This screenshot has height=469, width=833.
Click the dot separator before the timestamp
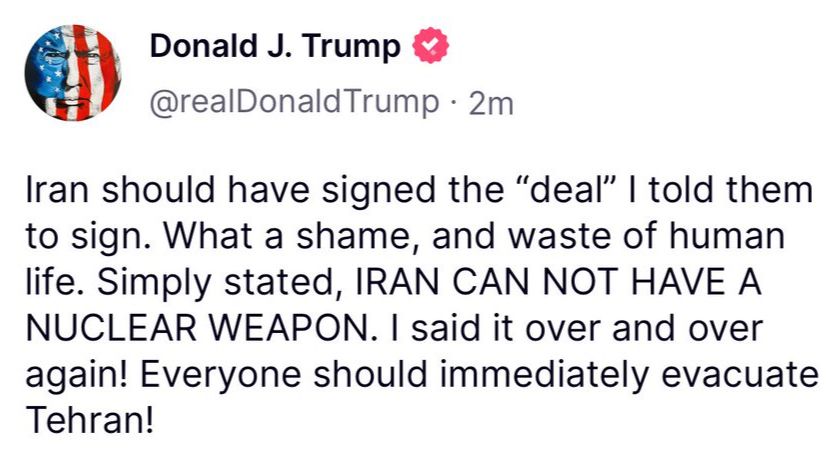[x=454, y=104]
